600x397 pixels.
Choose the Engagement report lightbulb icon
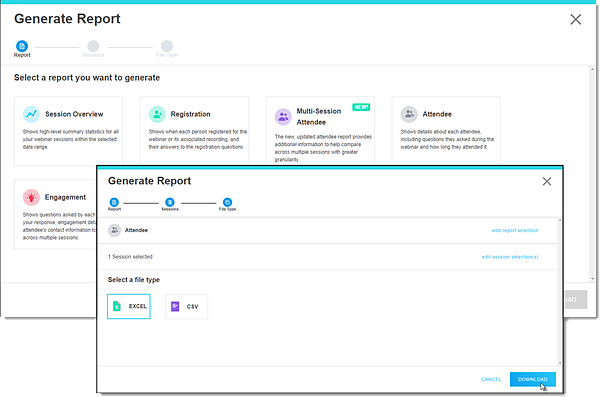[x=31, y=197]
